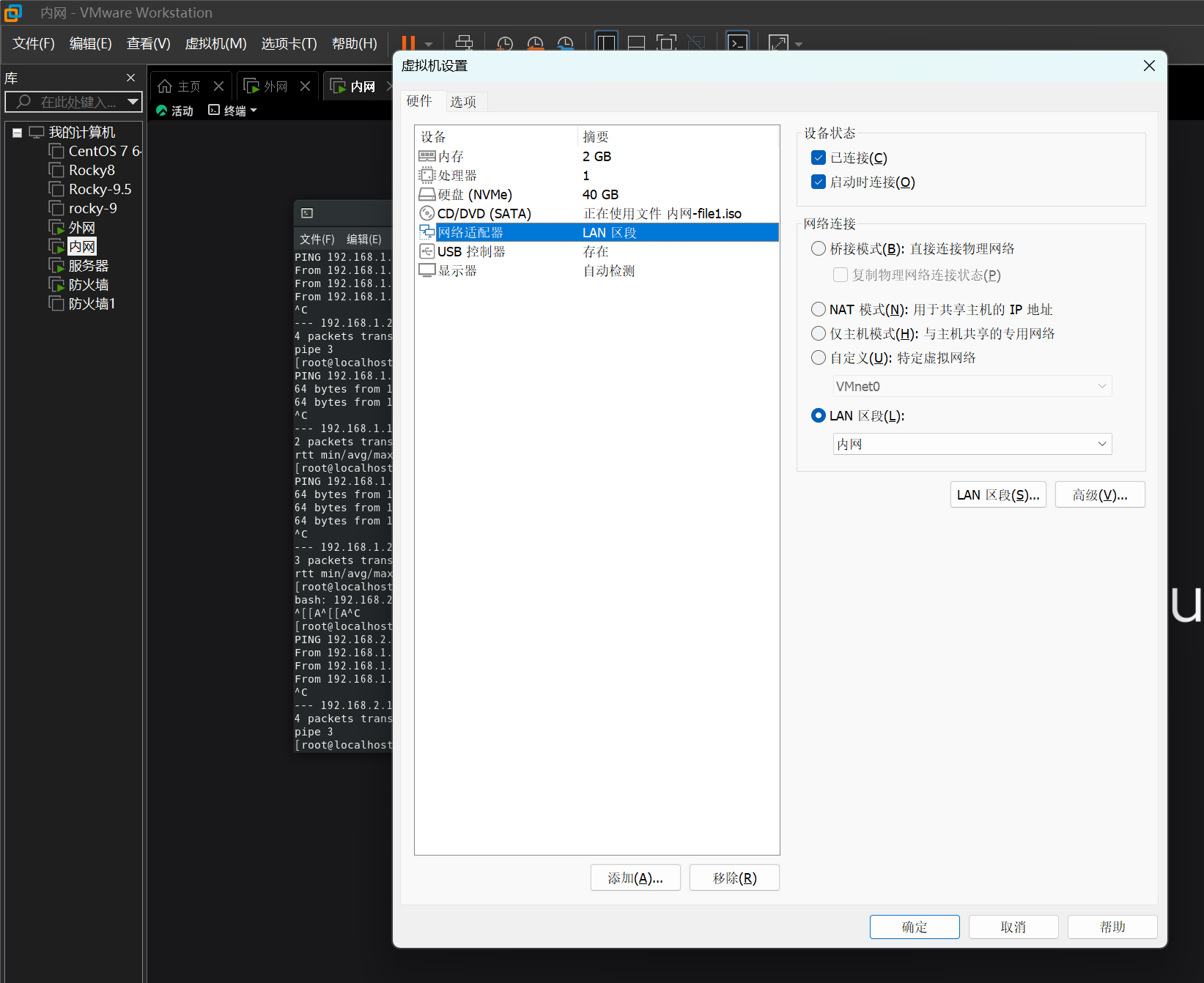Open the 编辑(E) menu
Image resolution: width=1204 pixels, height=983 pixels.
(90, 43)
